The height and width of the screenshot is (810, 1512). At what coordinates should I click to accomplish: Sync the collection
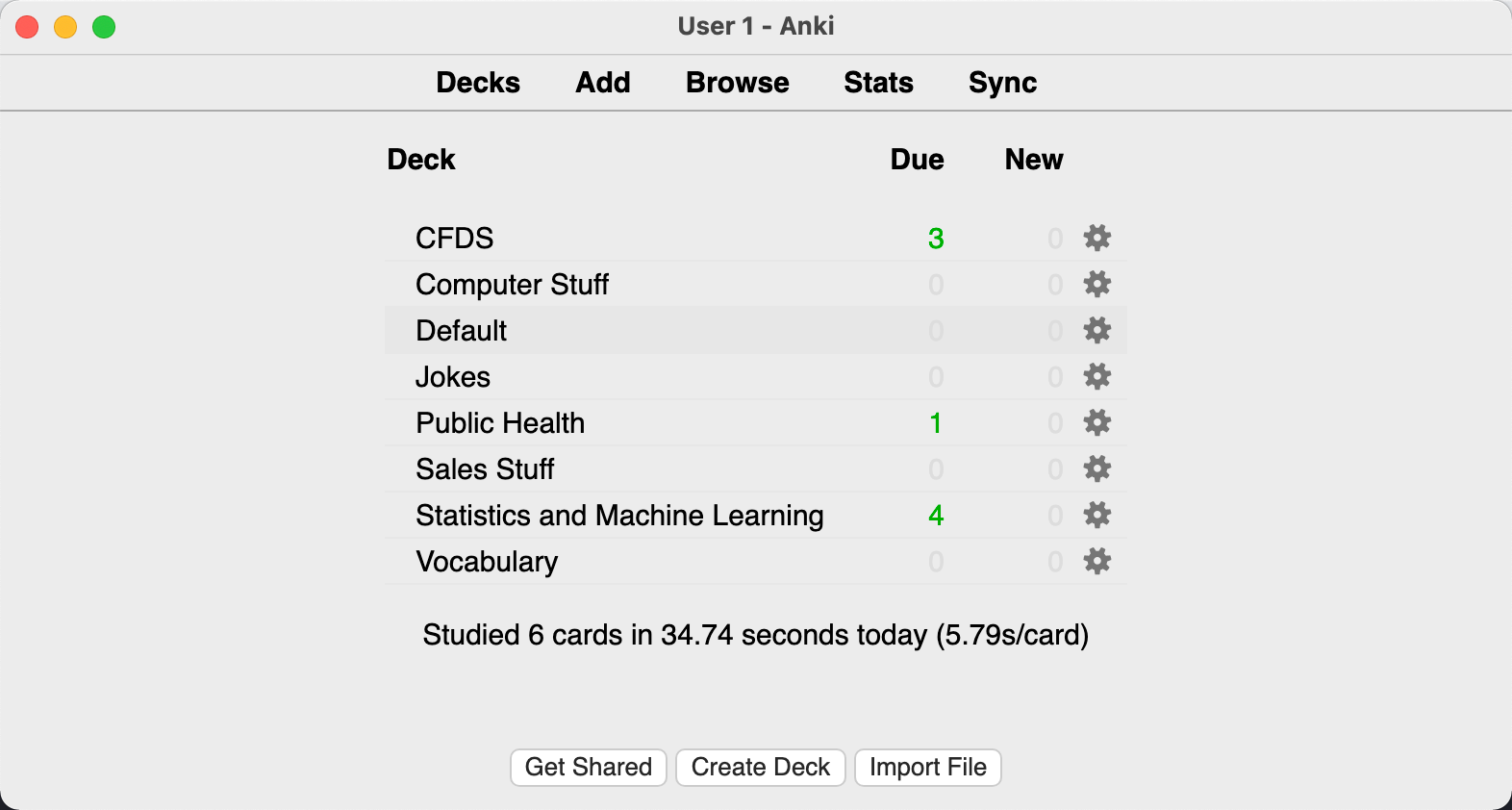pos(1002,83)
